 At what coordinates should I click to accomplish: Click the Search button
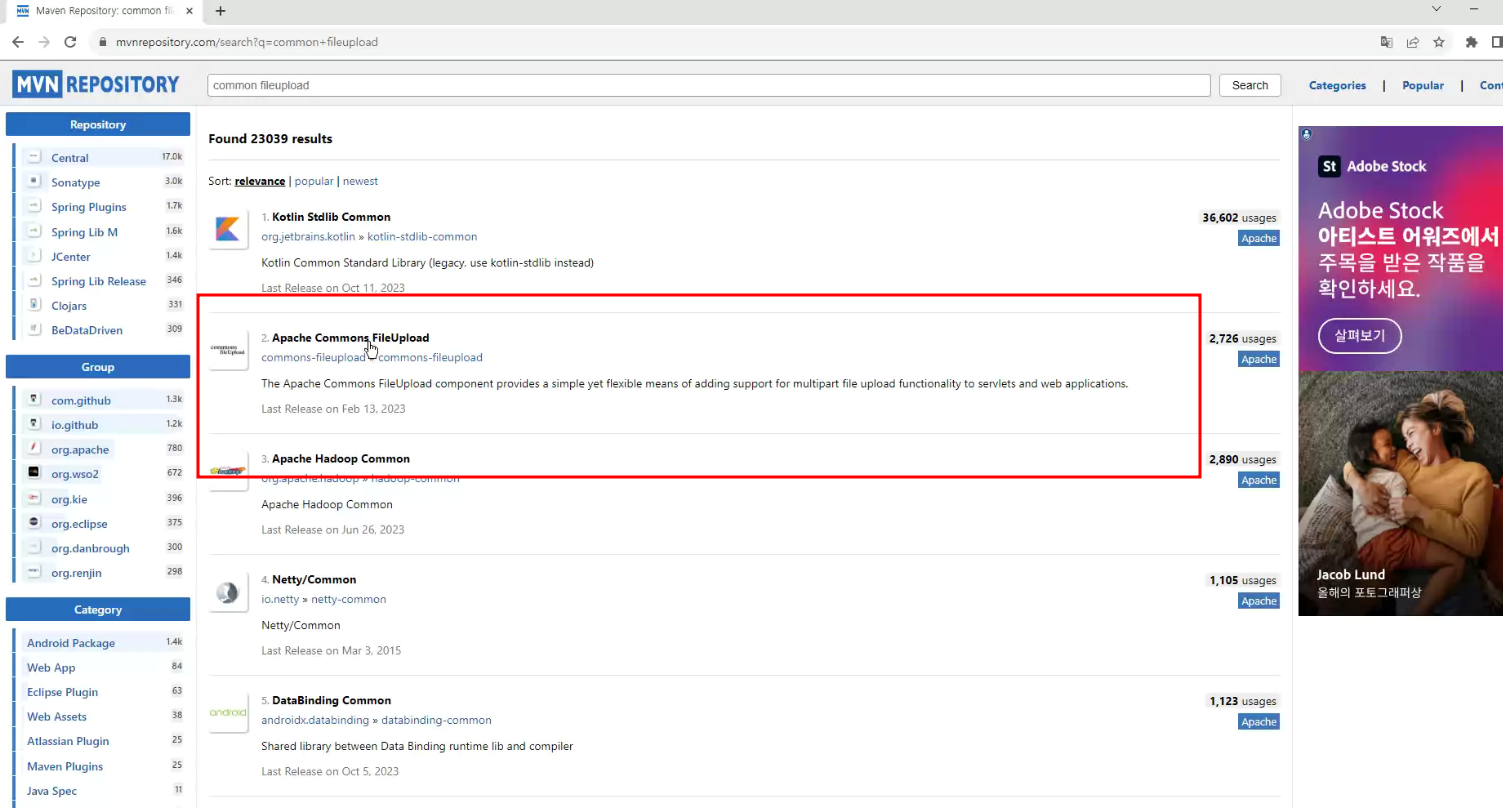coord(1250,85)
